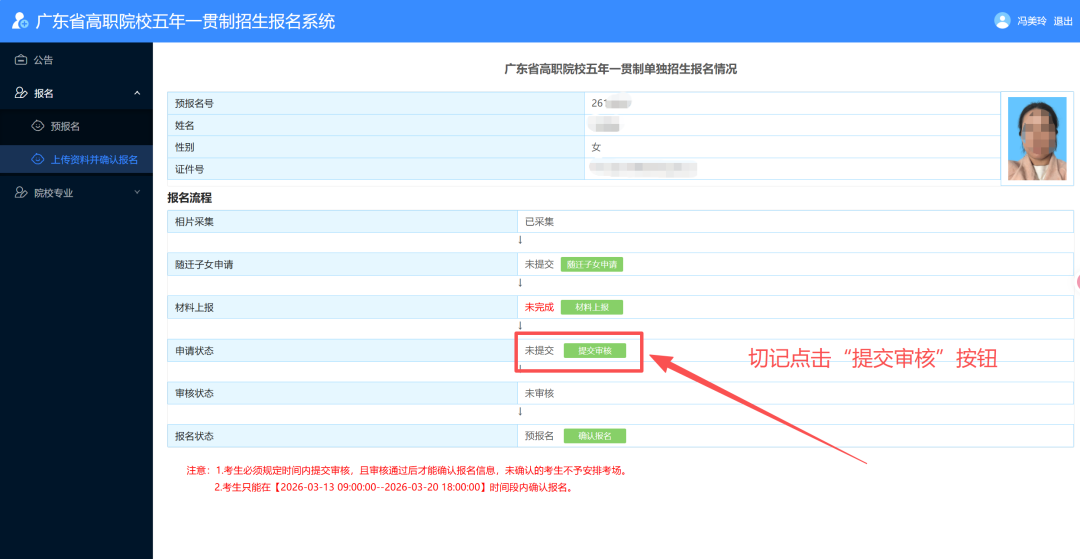1080x559 pixels.
Task: Go to the 上传资料并确认报名 submenu entry
Action: pos(94,159)
